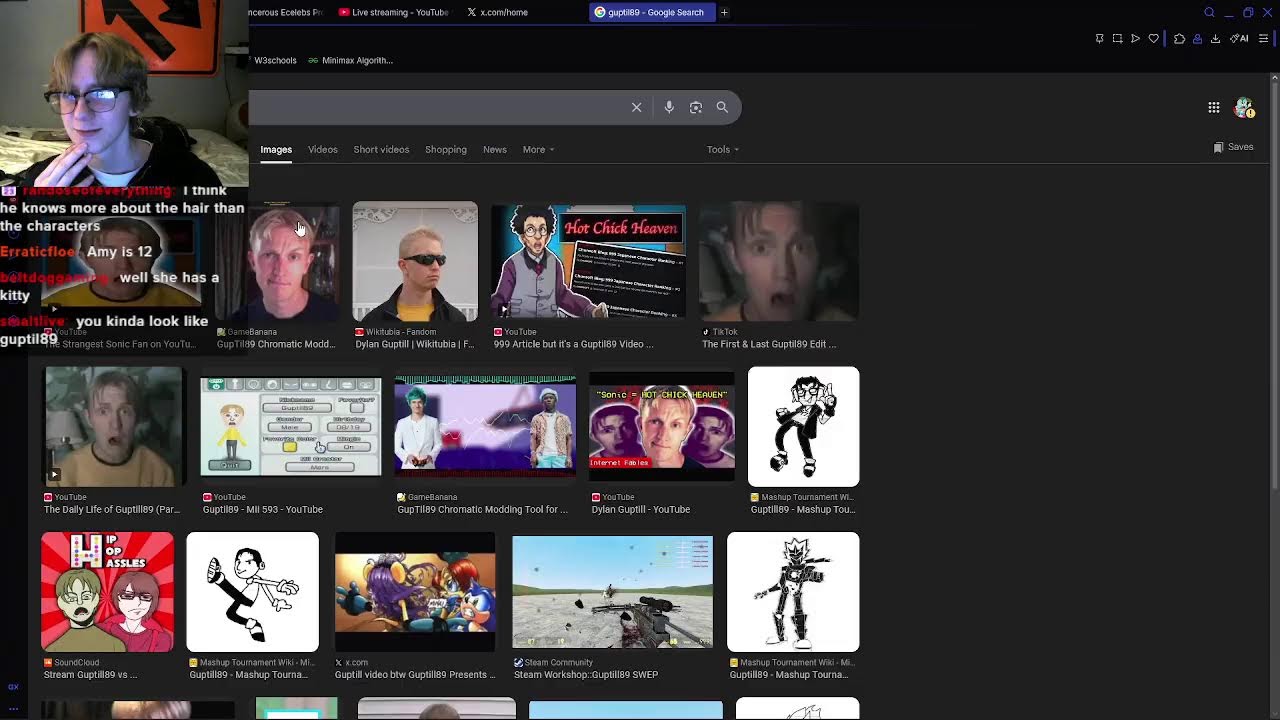This screenshot has height=720, width=1280.
Task: Click 'The First & Last Guptill89 Edit' caption
Action: 769,344
